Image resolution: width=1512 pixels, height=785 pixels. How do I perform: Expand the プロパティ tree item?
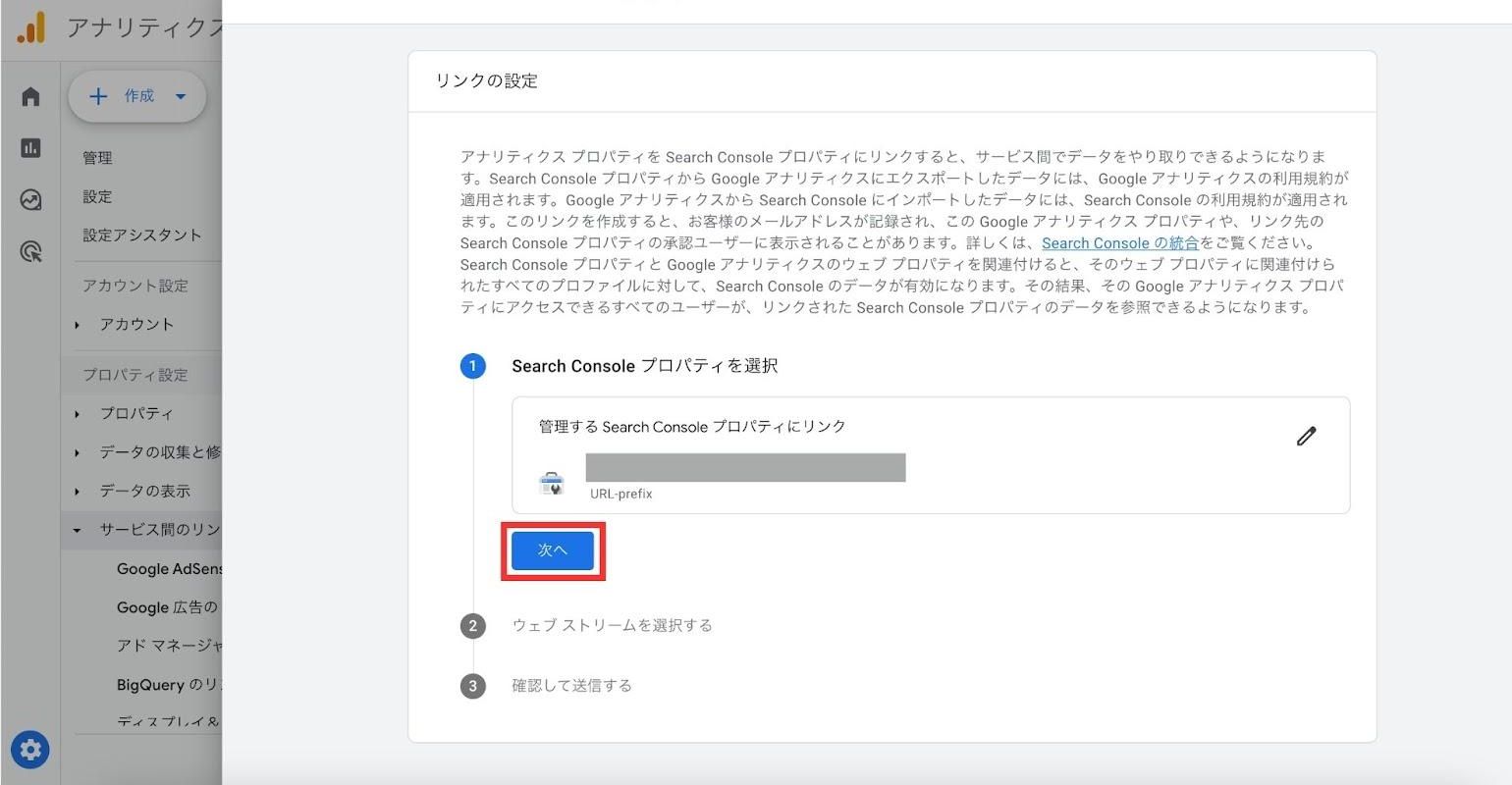point(136,414)
